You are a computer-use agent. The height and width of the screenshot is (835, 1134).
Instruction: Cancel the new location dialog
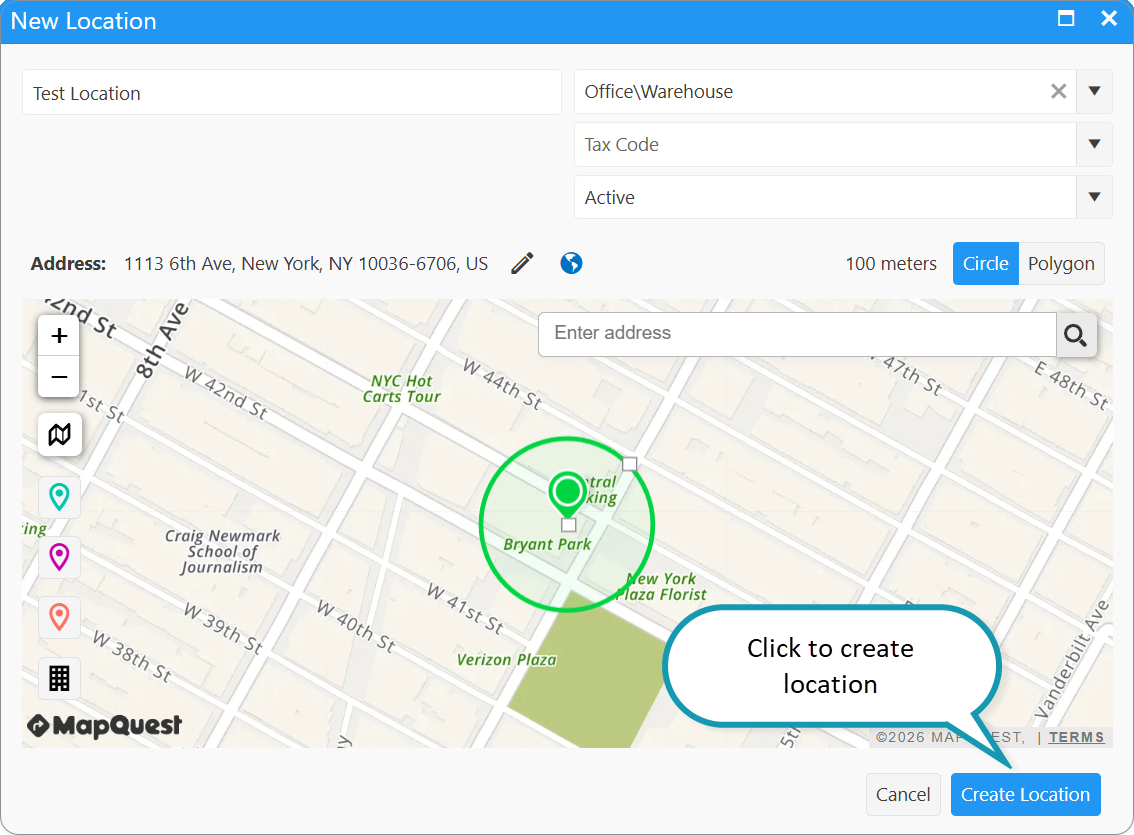coord(903,795)
